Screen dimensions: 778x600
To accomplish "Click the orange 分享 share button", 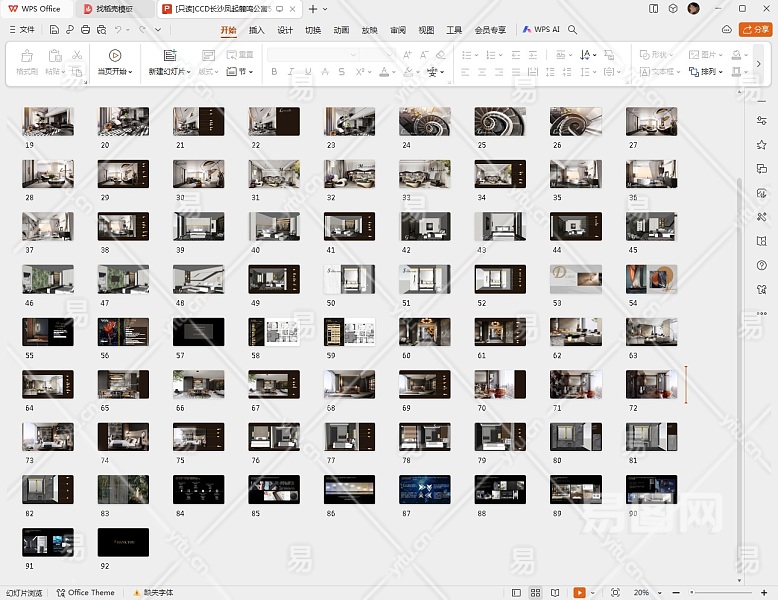I will (754, 30).
